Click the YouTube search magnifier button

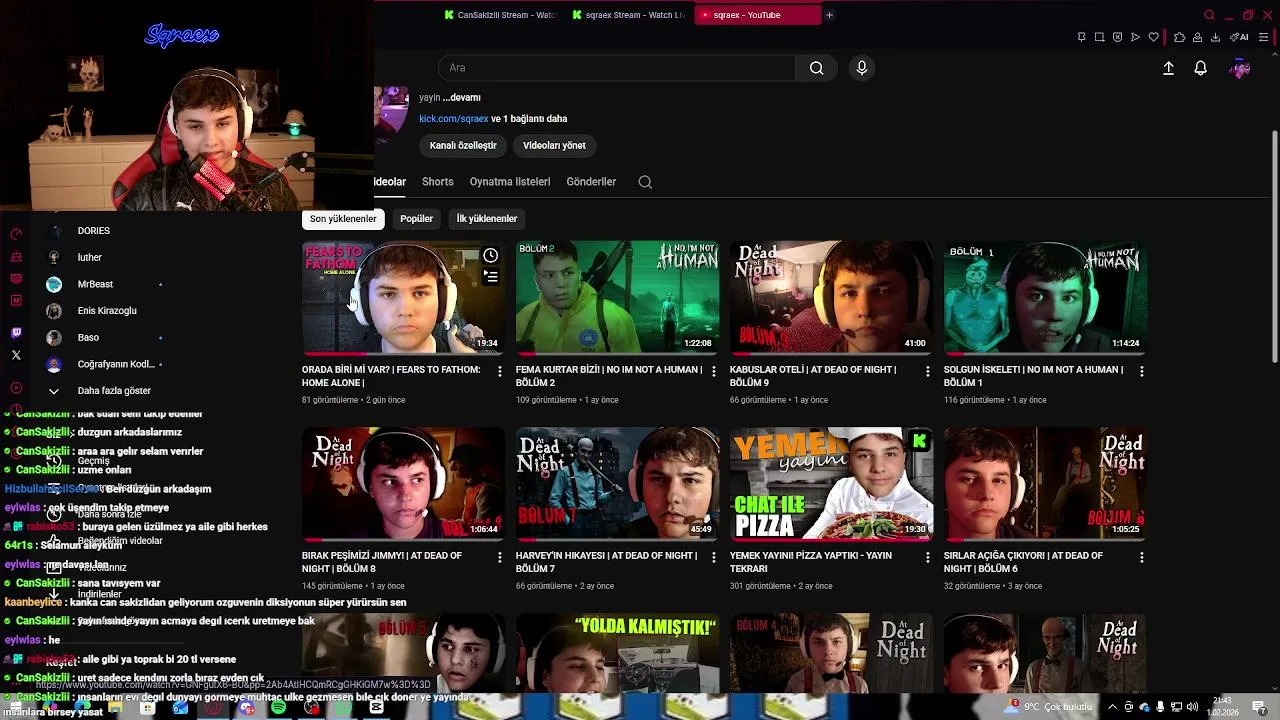click(x=817, y=68)
